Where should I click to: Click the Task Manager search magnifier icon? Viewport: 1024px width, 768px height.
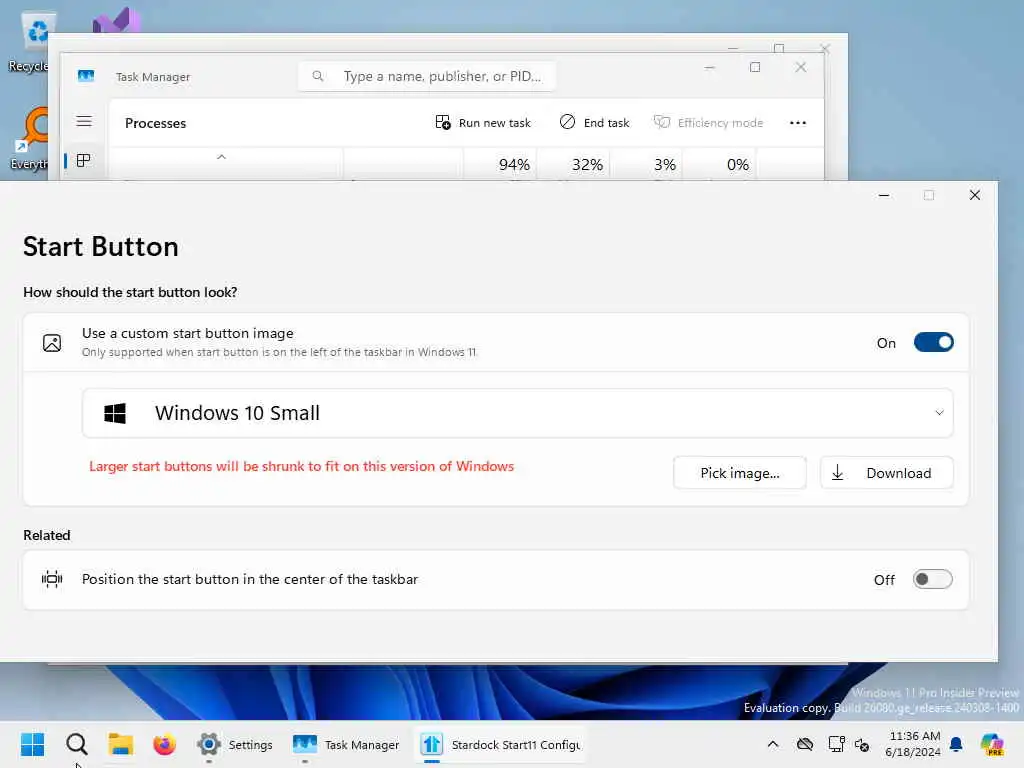(x=318, y=76)
